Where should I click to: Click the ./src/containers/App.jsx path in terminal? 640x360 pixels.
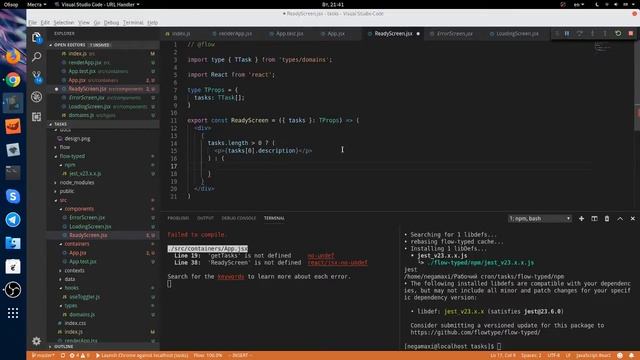pos(207,249)
